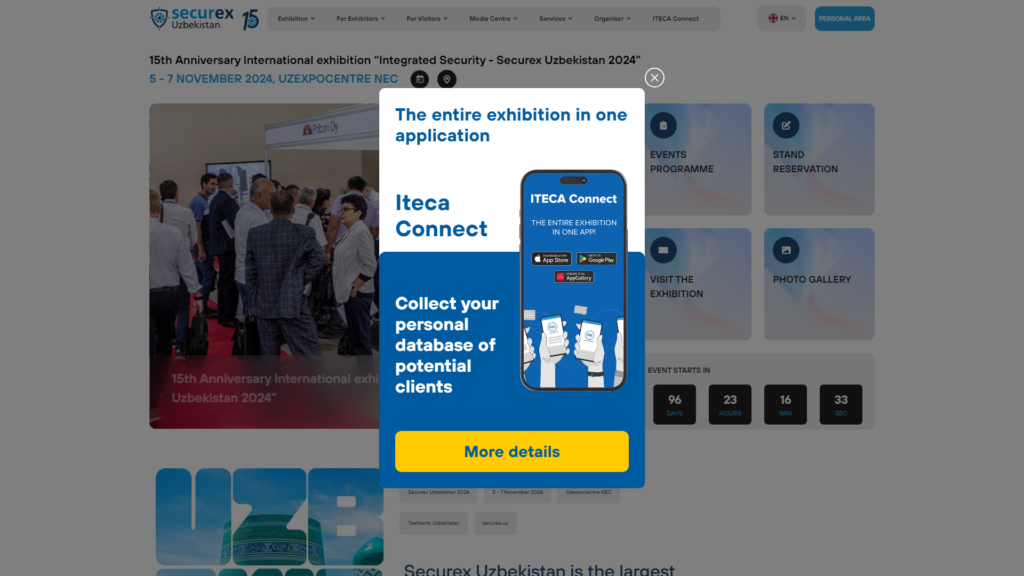Open the Personal Area button
This screenshot has width=1024, height=576.
844,18
